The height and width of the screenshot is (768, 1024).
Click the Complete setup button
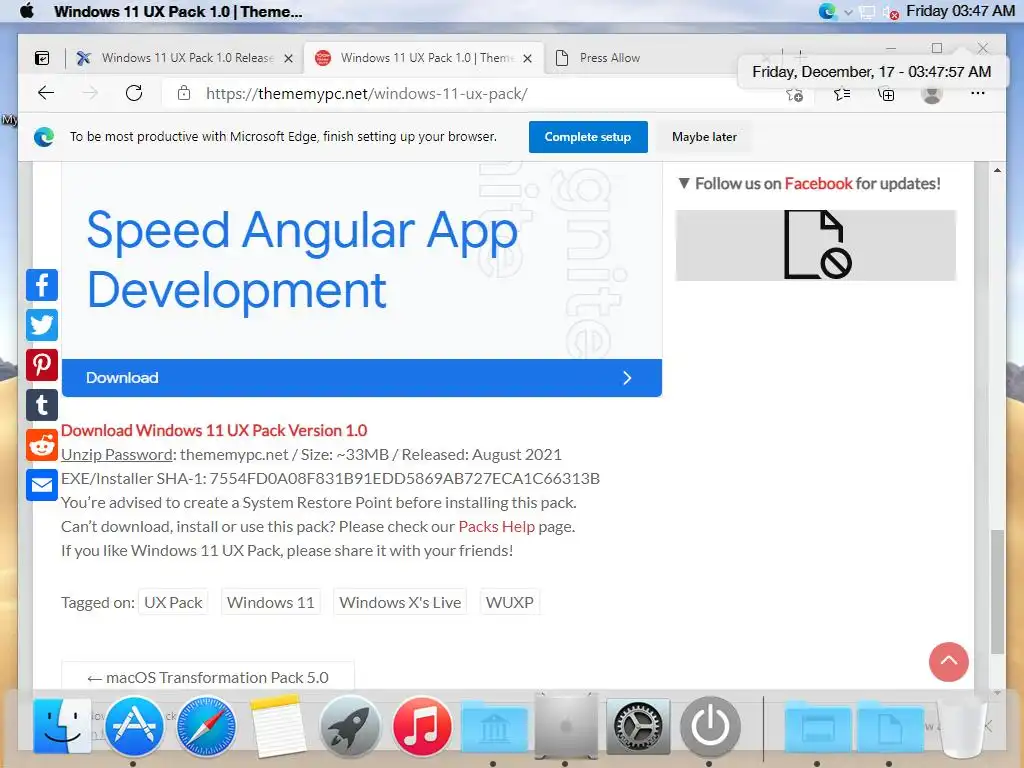click(x=588, y=137)
